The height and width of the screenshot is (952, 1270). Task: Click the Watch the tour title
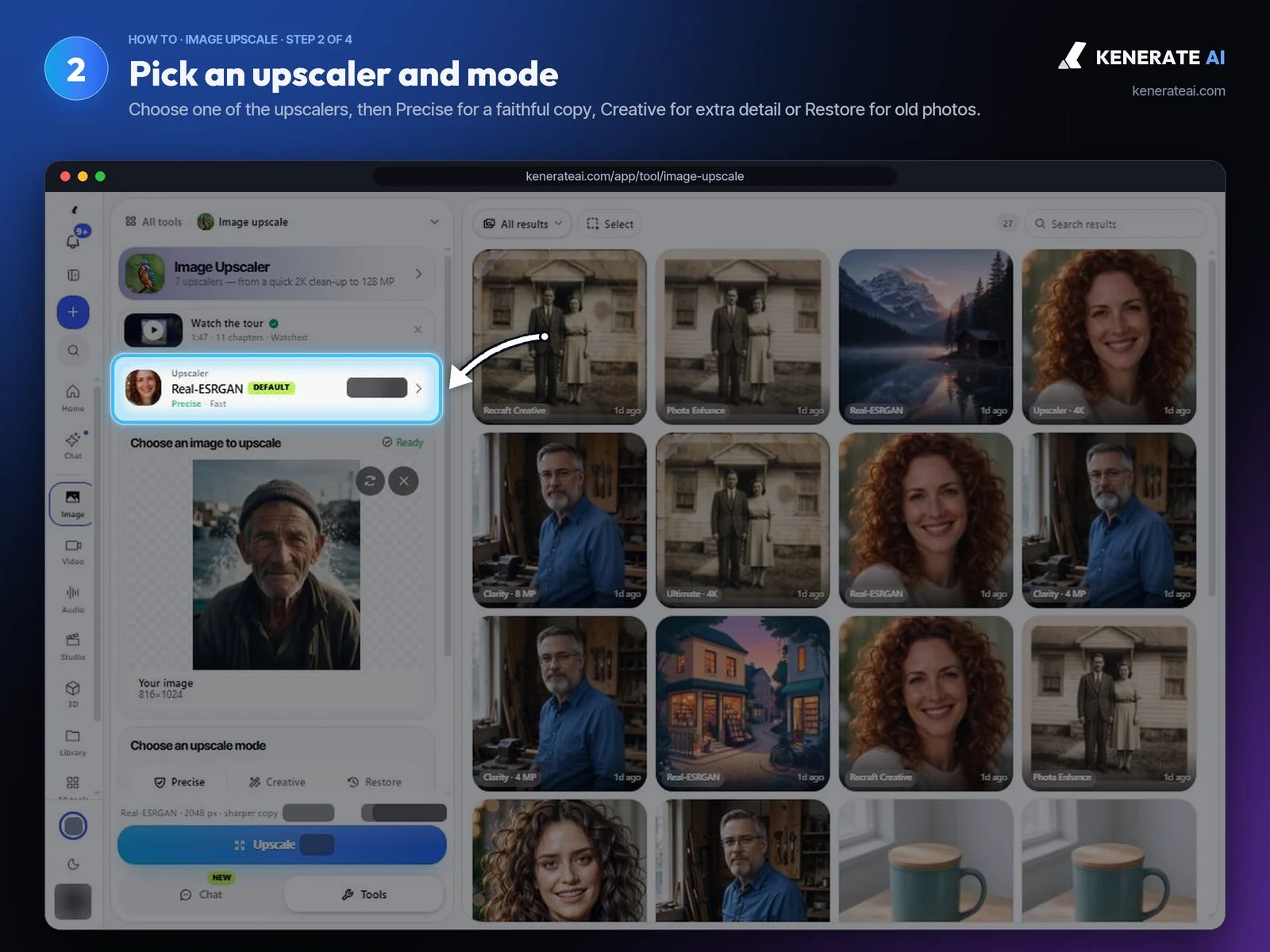227,323
